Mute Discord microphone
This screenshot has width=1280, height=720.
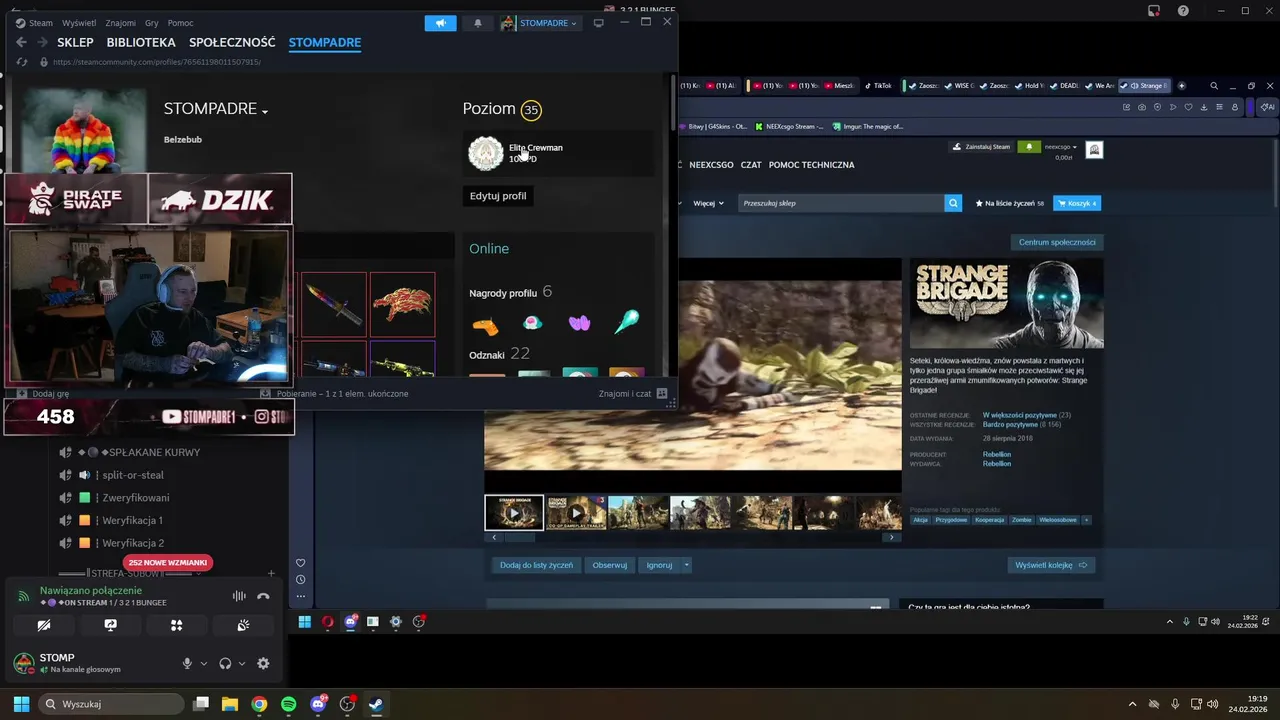point(187,663)
